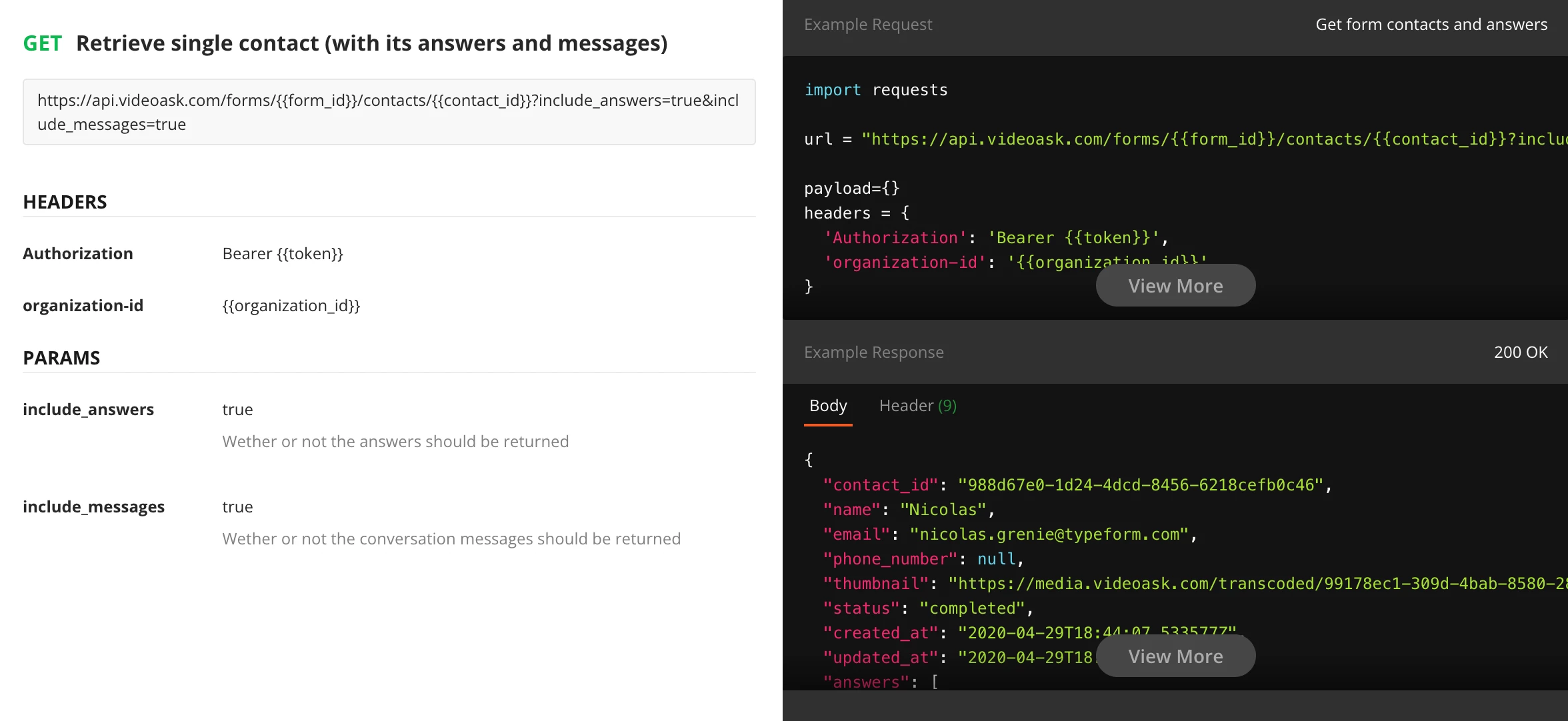Select the '"name": "Nicolas"' response line
The width and height of the screenshot is (1568, 721).
(x=909, y=510)
